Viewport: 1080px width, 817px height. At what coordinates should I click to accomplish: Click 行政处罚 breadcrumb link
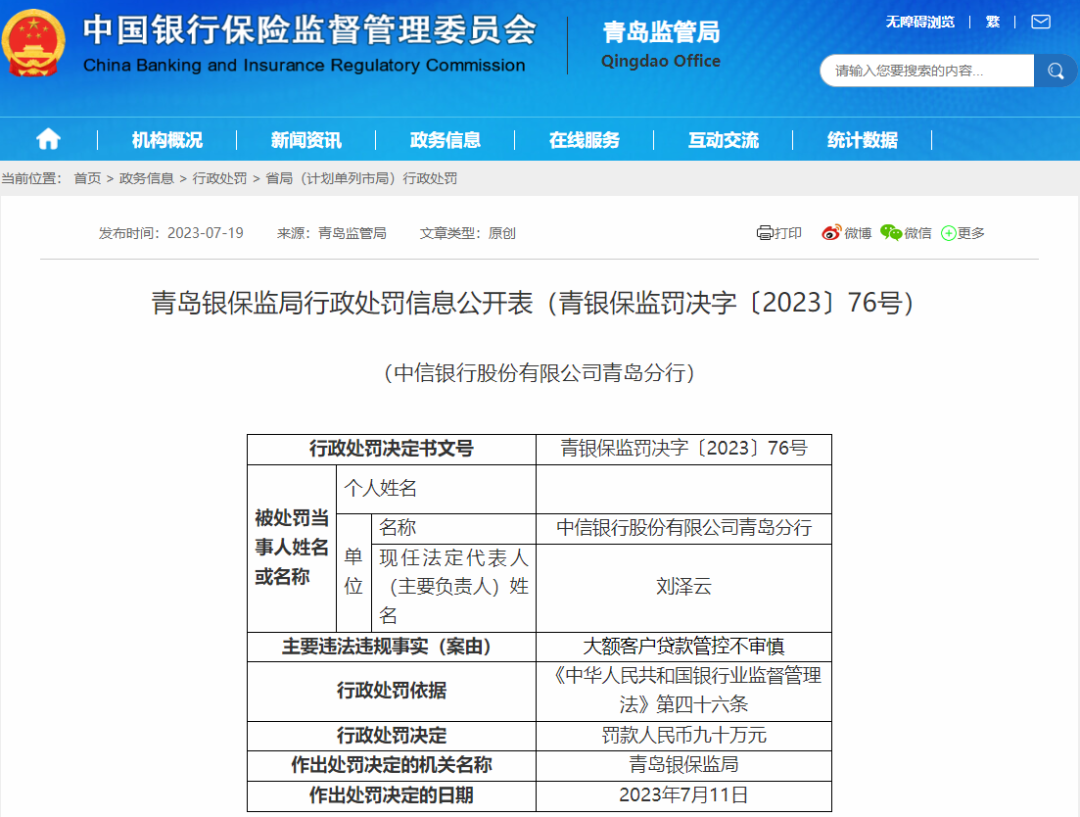coord(219,178)
